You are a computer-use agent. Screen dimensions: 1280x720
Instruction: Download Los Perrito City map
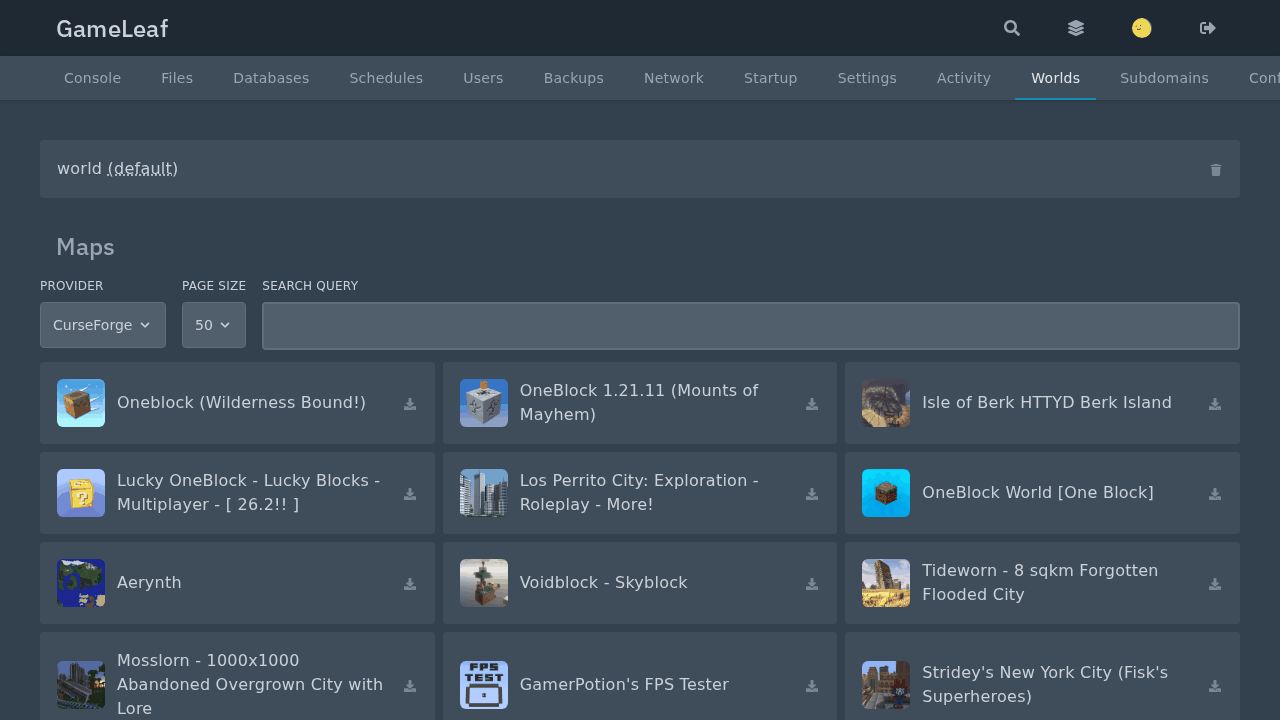pos(812,494)
